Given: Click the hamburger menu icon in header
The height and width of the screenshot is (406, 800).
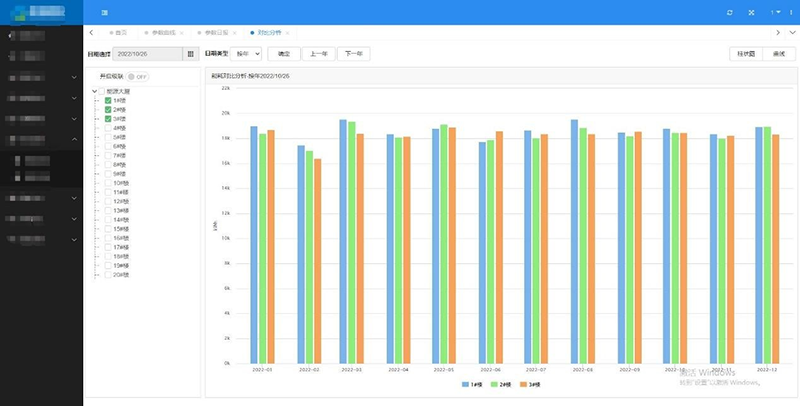Looking at the screenshot, I should 104,12.
